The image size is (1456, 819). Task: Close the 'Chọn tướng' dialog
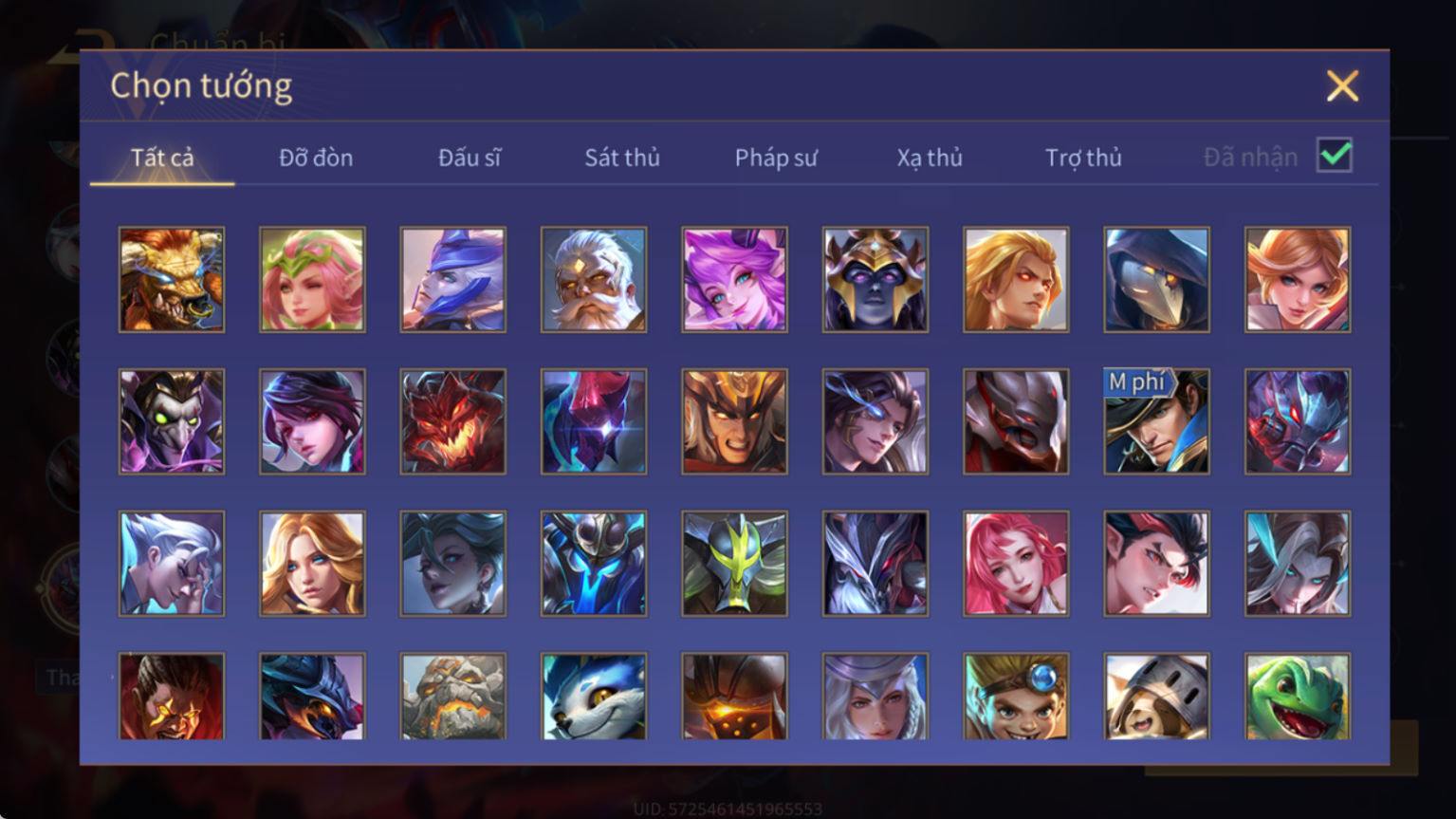point(1342,86)
